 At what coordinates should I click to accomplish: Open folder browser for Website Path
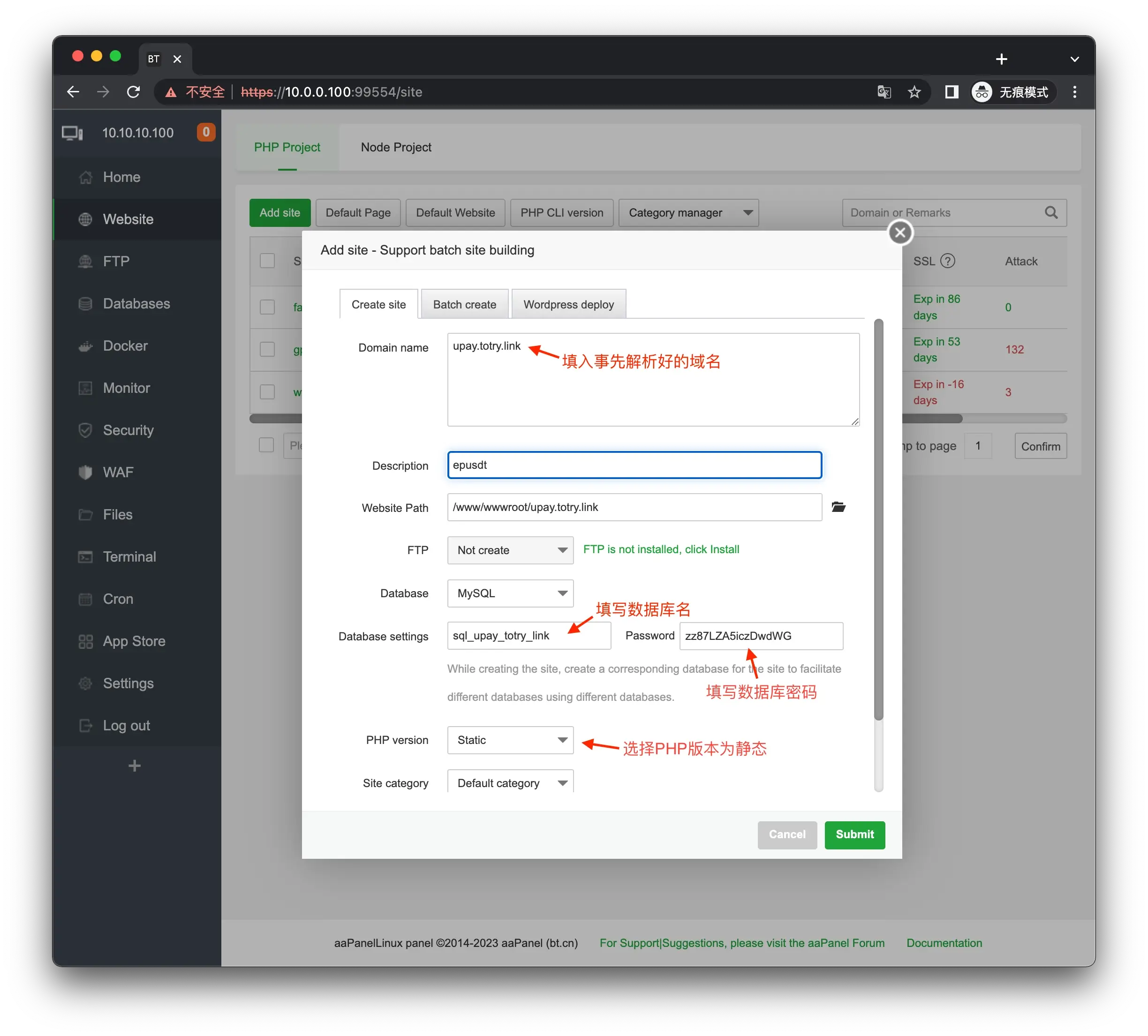click(838, 507)
